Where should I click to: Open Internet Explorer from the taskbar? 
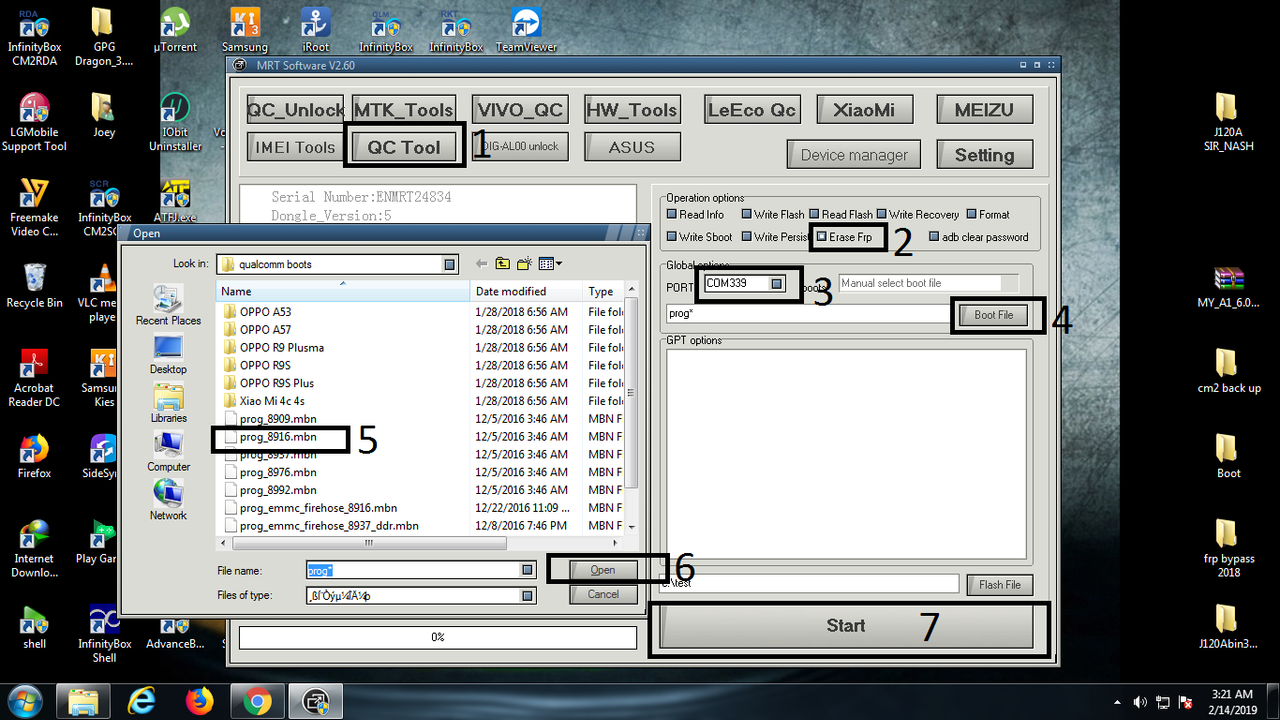coord(141,702)
